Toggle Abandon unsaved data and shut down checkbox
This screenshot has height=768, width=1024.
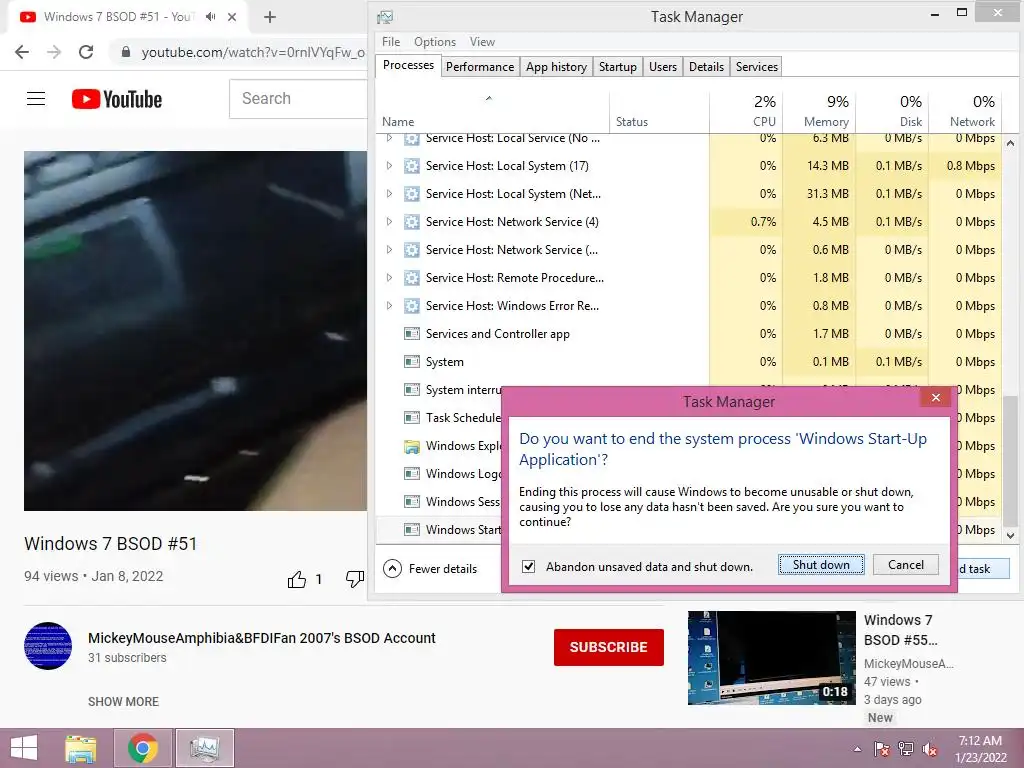(x=528, y=566)
